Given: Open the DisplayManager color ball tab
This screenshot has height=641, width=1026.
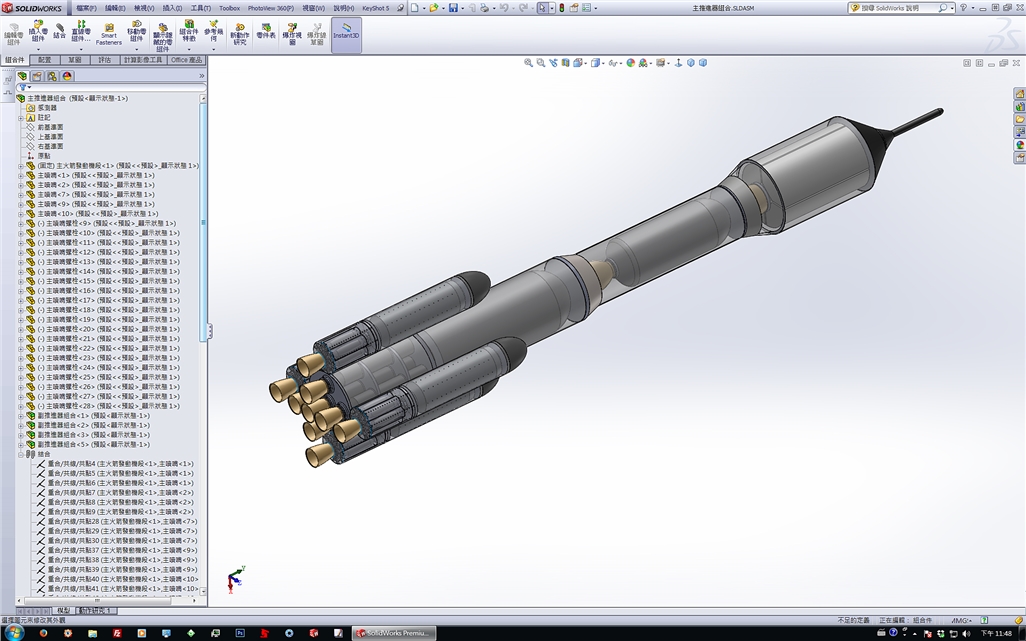Looking at the screenshot, I should click(67, 76).
